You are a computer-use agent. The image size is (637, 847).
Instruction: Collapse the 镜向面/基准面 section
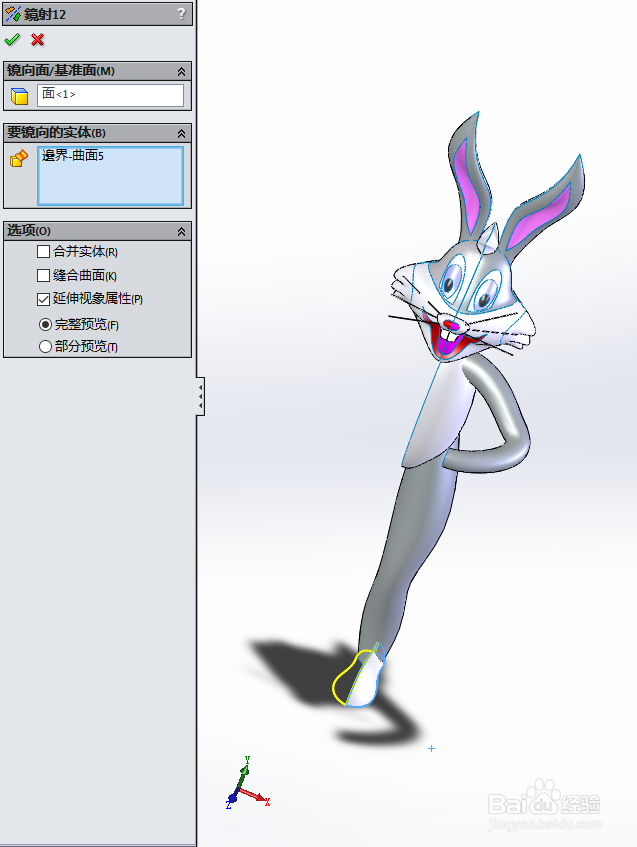(182, 71)
